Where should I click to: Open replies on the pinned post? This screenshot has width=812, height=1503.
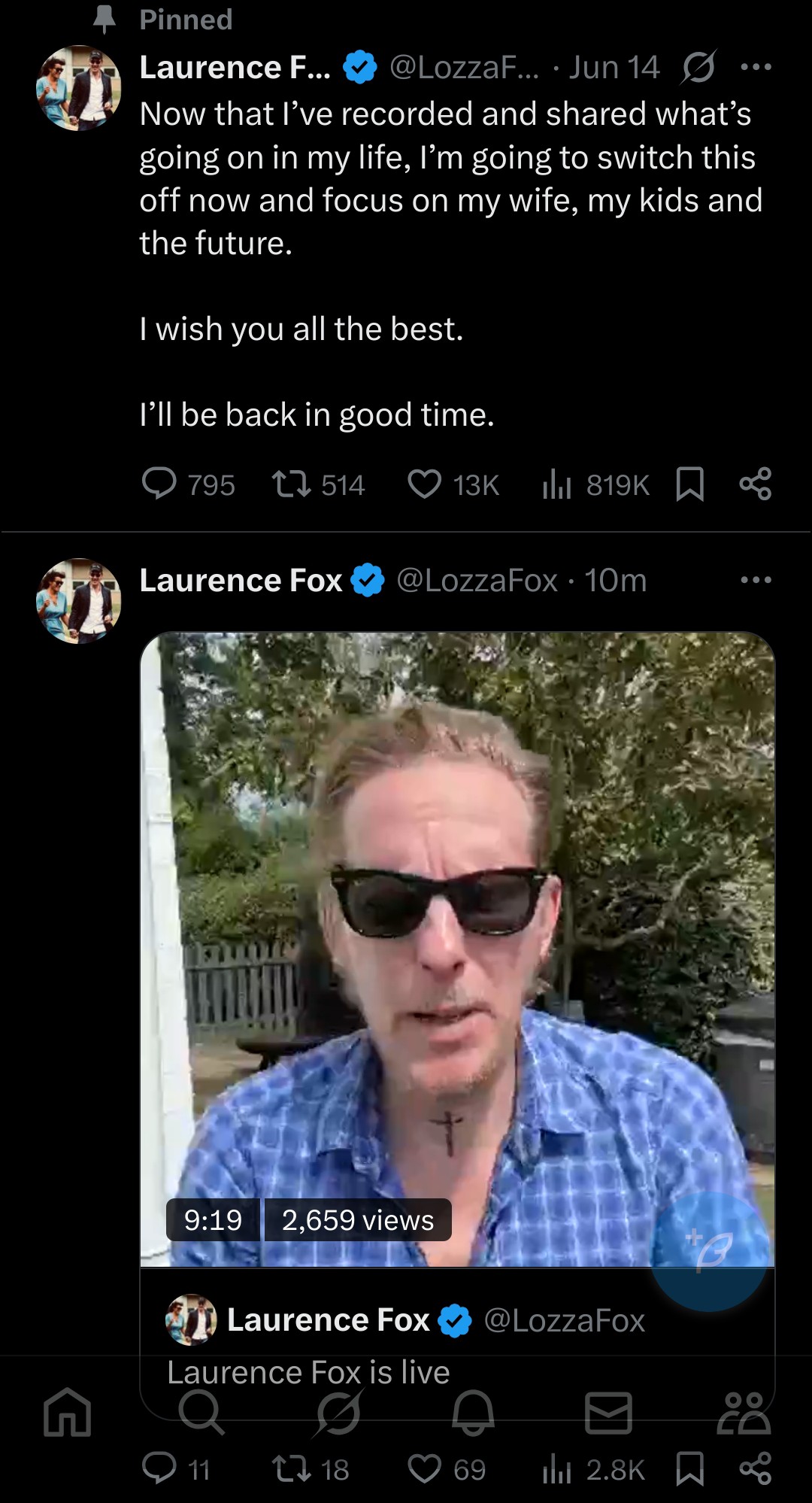coord(188,484)
